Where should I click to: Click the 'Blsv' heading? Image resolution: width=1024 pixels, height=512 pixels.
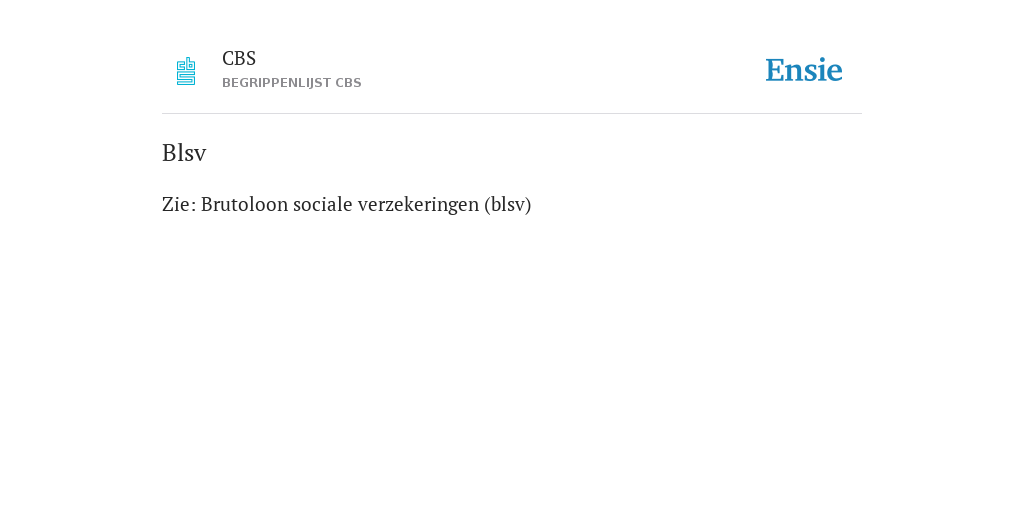(x=184, y=153)
